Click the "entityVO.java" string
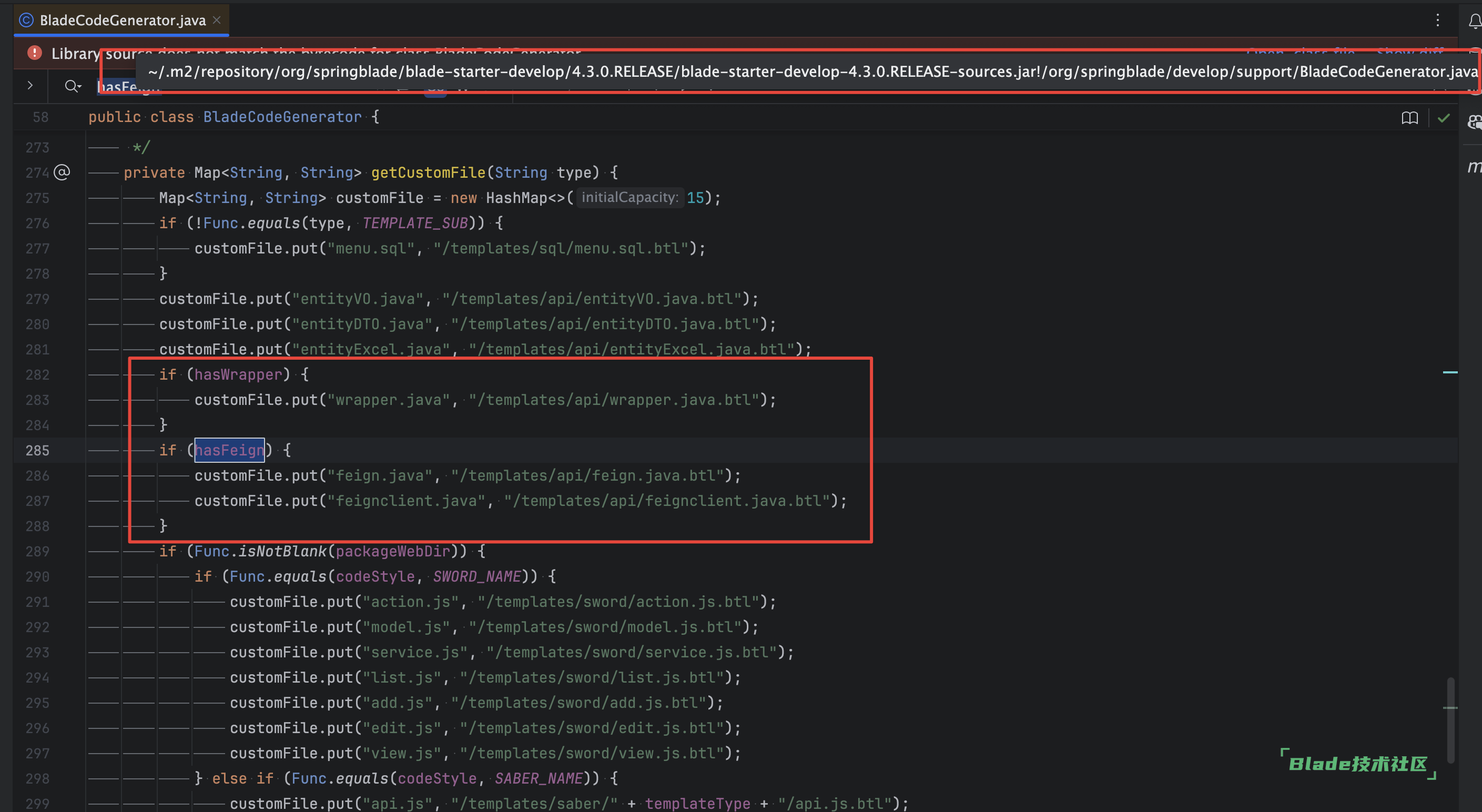This screenshot has height=812, width=1482. pyautogui.click(x=358, y=299)
